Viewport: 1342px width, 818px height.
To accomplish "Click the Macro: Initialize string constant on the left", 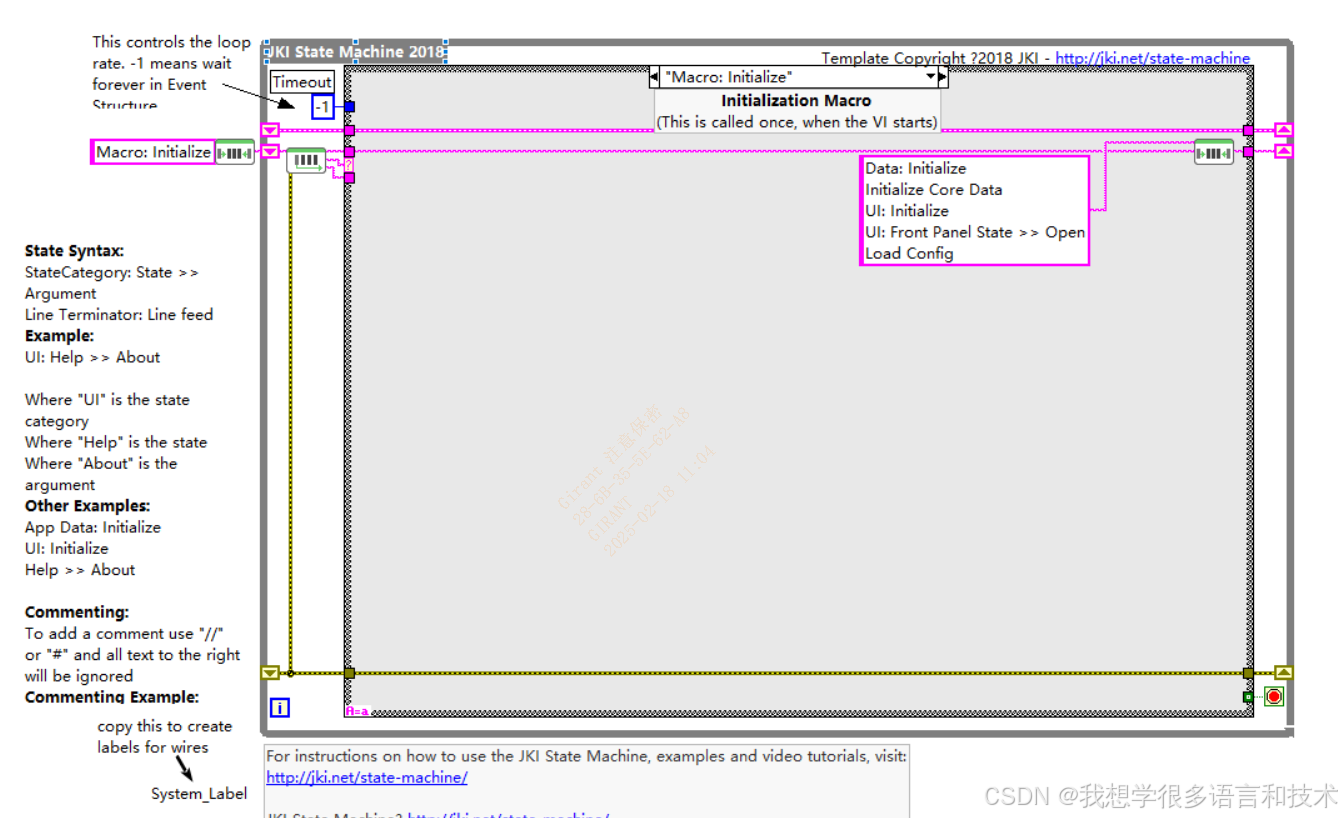I will (x=153, y=152).
